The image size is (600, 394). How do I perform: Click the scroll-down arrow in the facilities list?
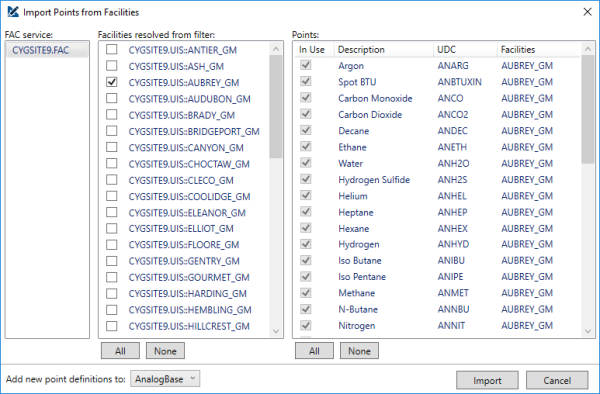pos(276,331)
